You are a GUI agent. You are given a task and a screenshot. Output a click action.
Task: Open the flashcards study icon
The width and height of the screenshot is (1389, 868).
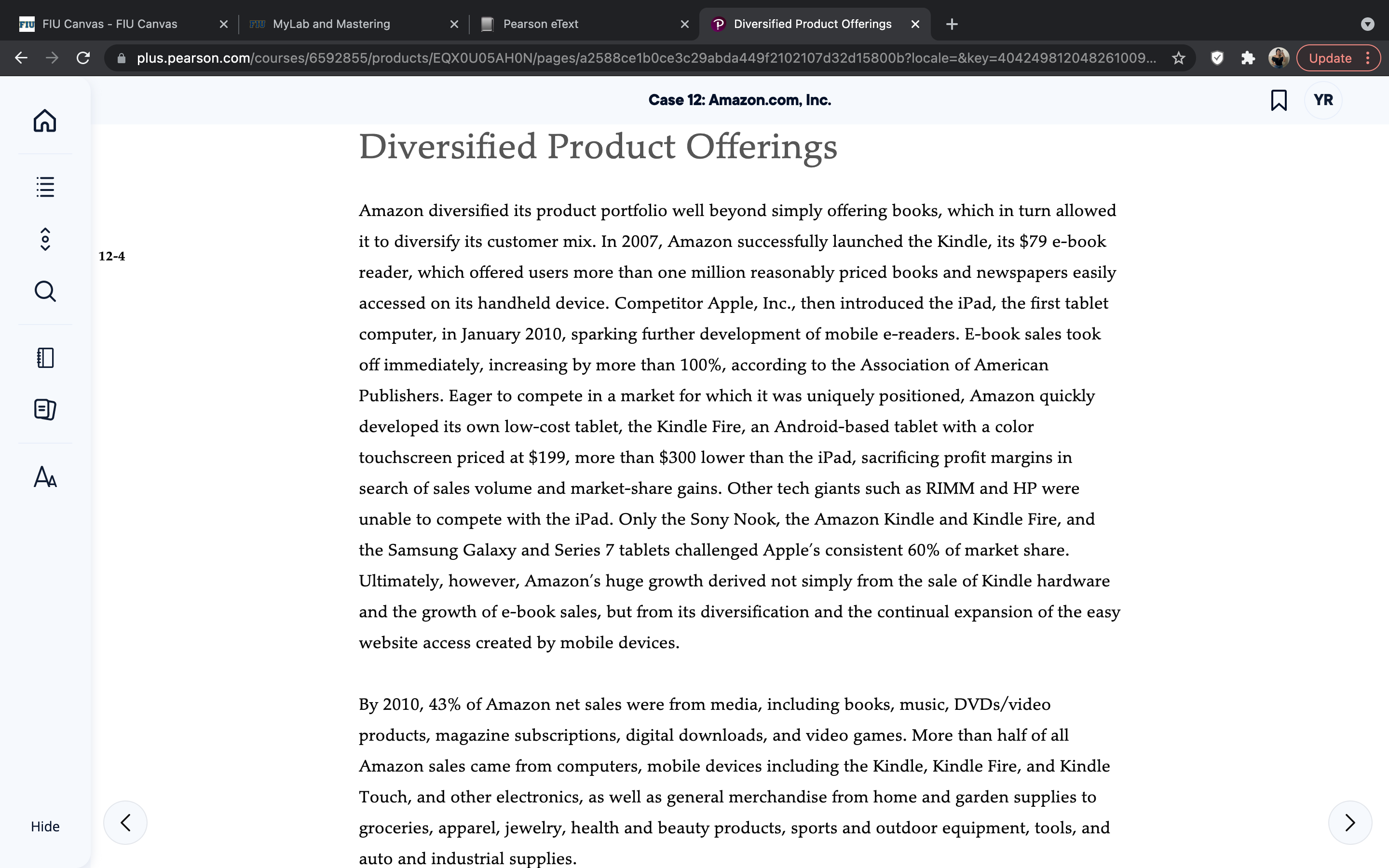(x=45, y=409)
